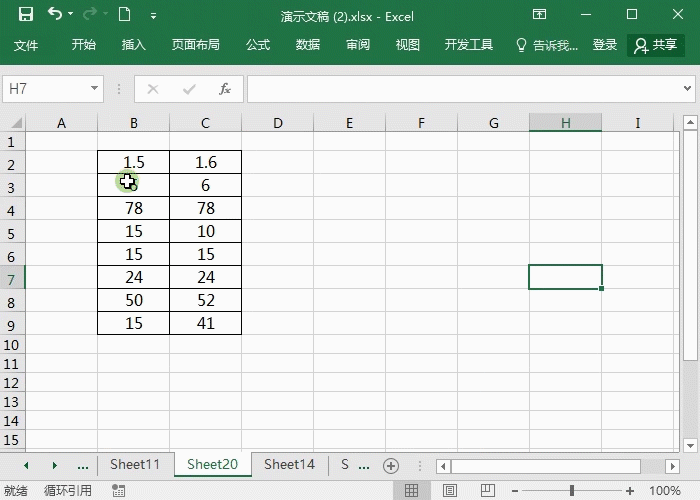Open the 数据 tab
700x500 pixels.
(308, 45)
